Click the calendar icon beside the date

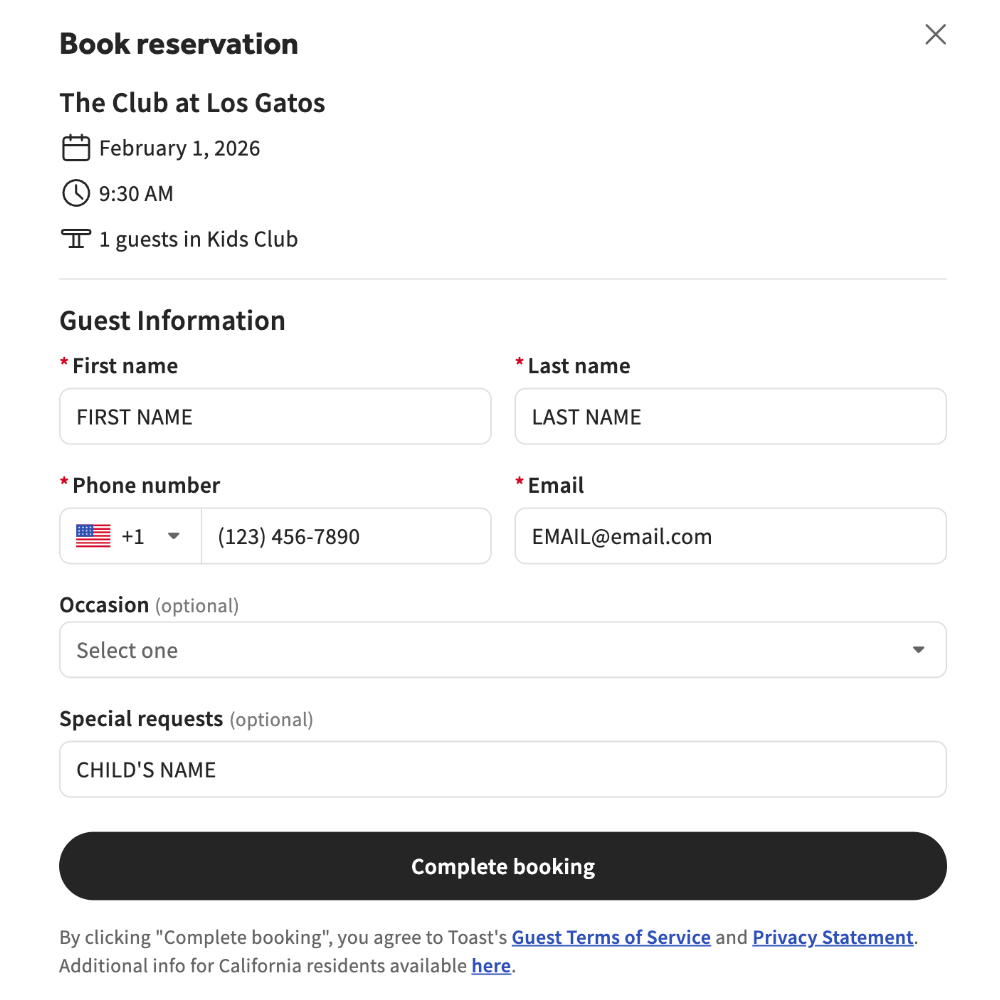(x=76, y=149)
